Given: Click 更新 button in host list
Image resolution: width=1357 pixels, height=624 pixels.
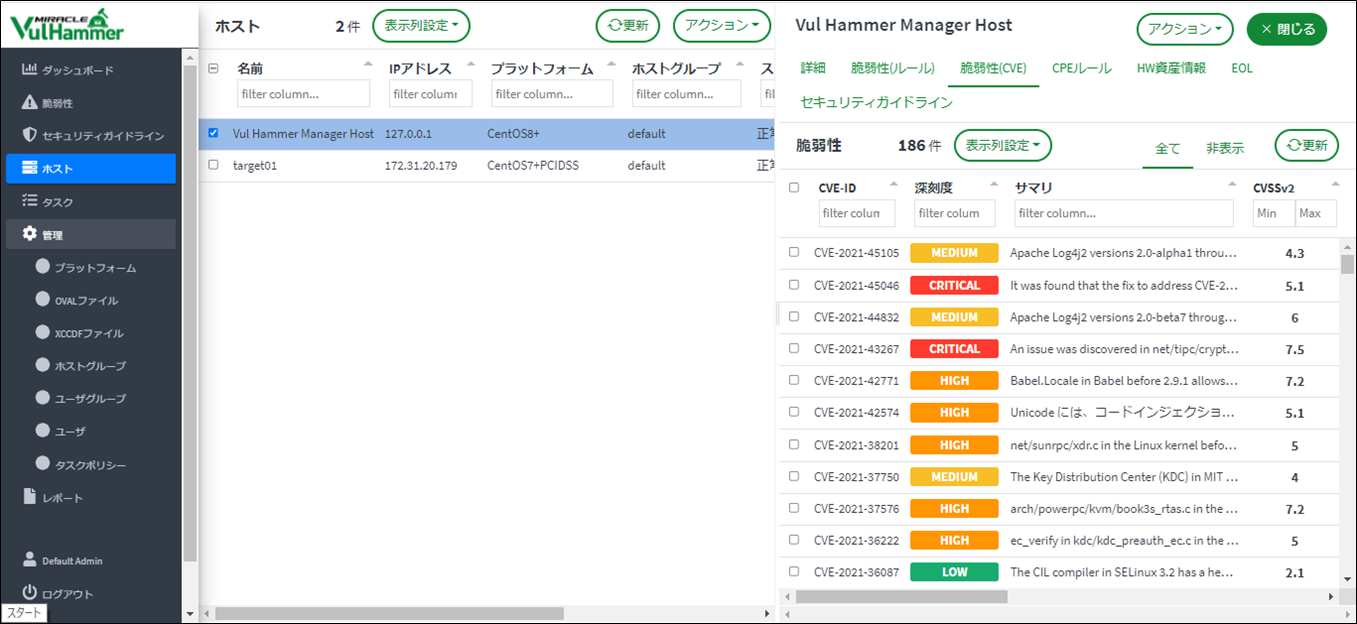Looking at the screenshot, I should (x=628, y=26).
